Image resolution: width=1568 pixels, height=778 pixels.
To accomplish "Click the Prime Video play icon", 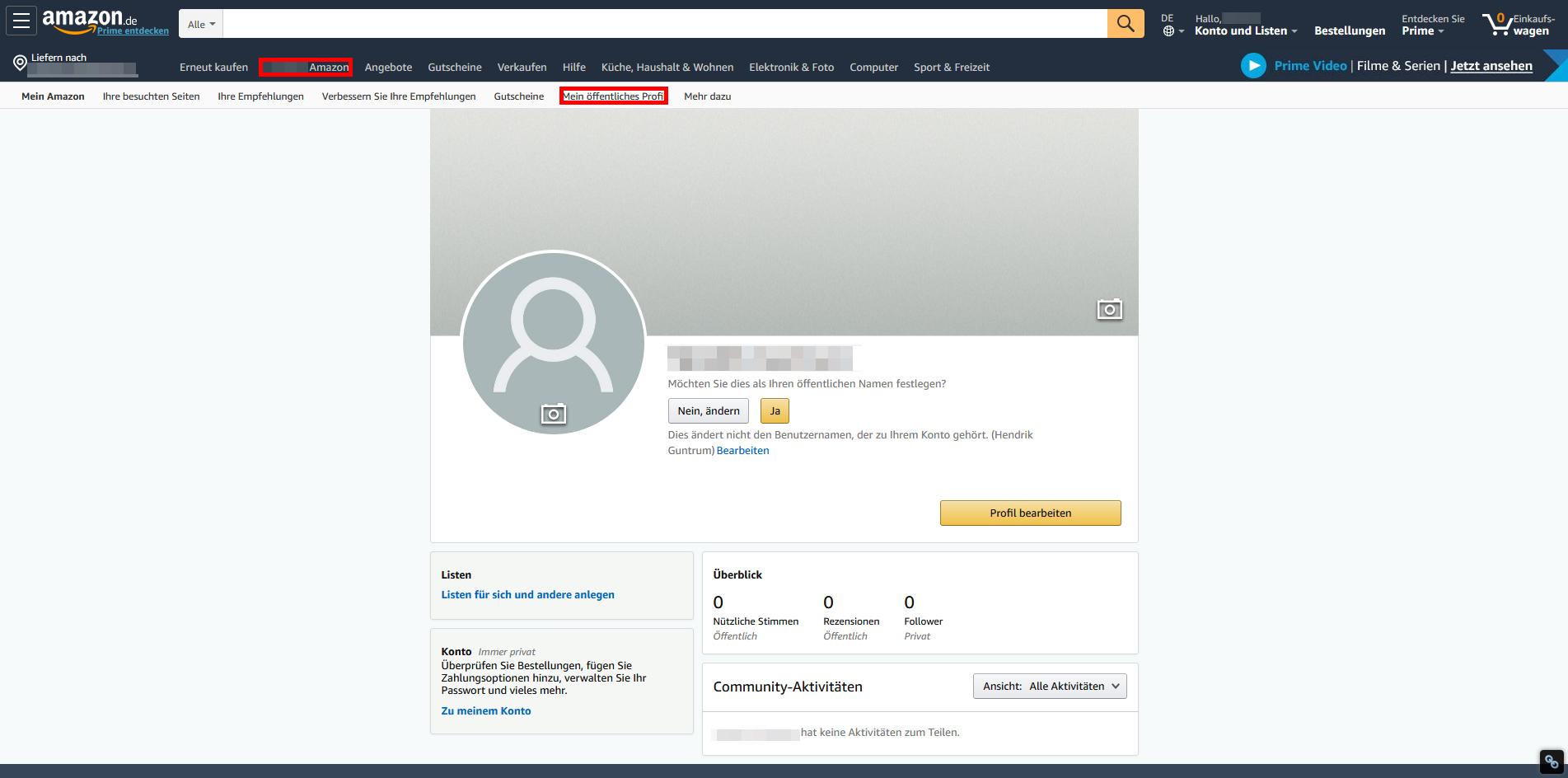I will pos(1253,65).
